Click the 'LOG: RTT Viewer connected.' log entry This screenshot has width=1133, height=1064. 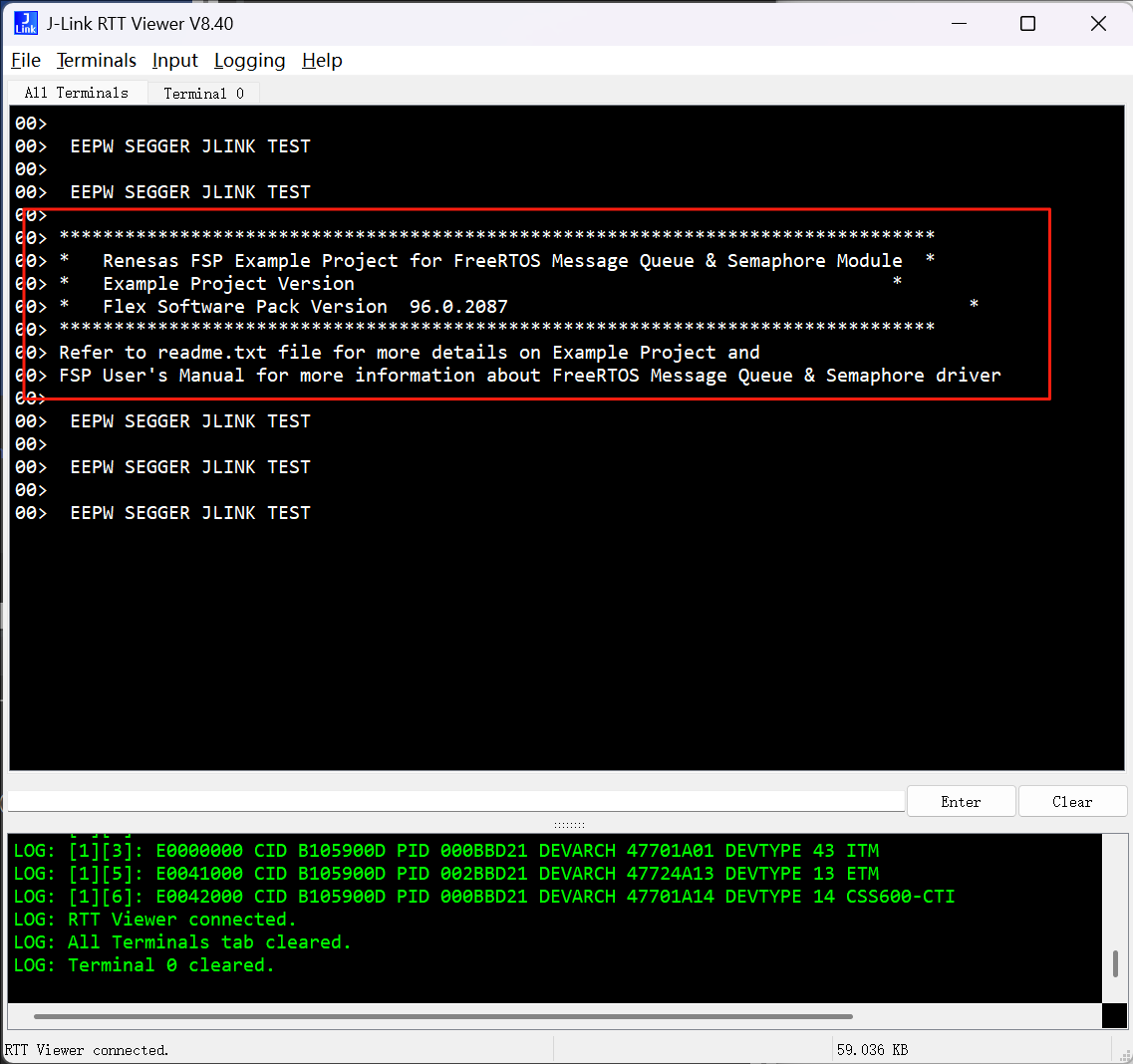point(155,920)
